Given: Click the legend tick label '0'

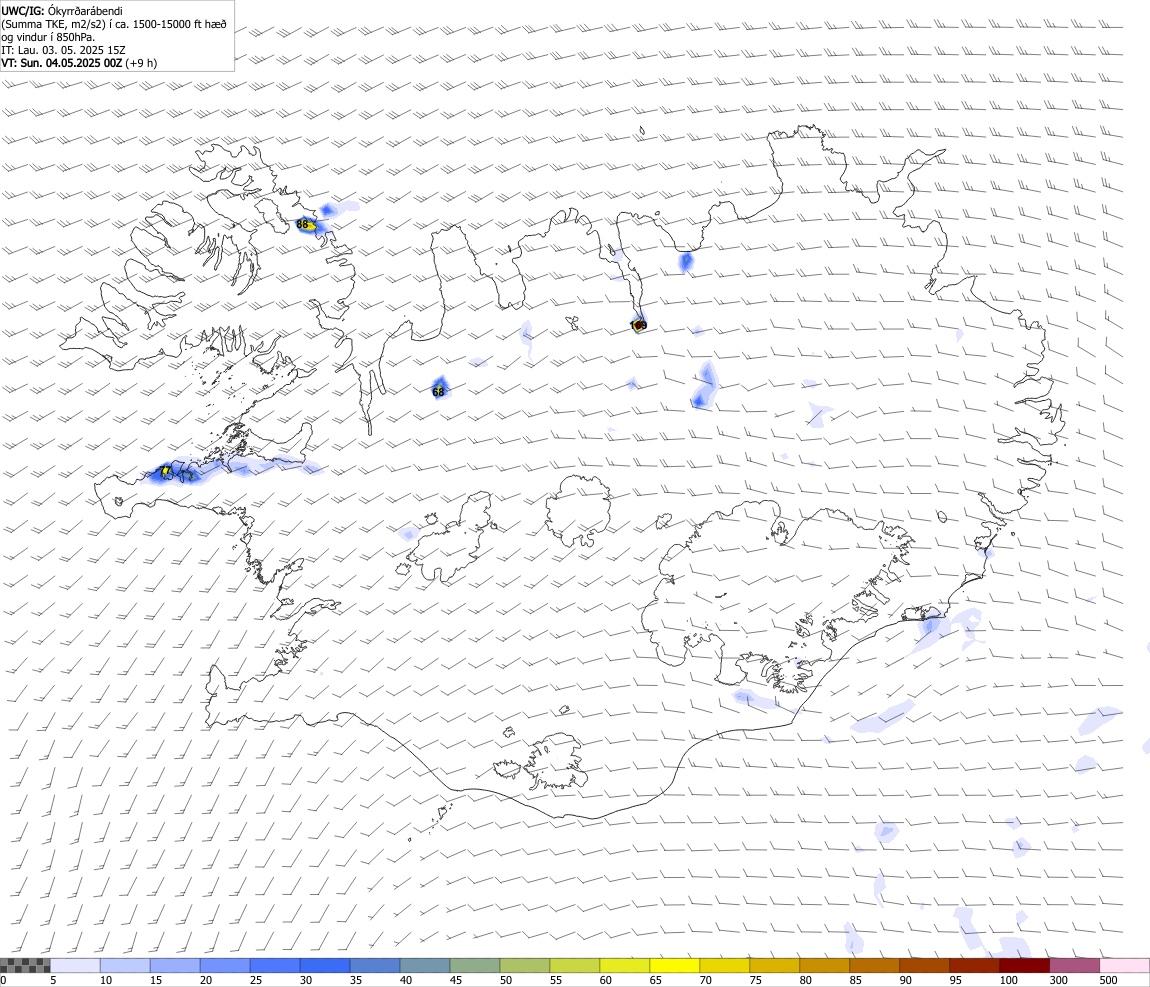Looking at the screenshot, I should (3, 980).
